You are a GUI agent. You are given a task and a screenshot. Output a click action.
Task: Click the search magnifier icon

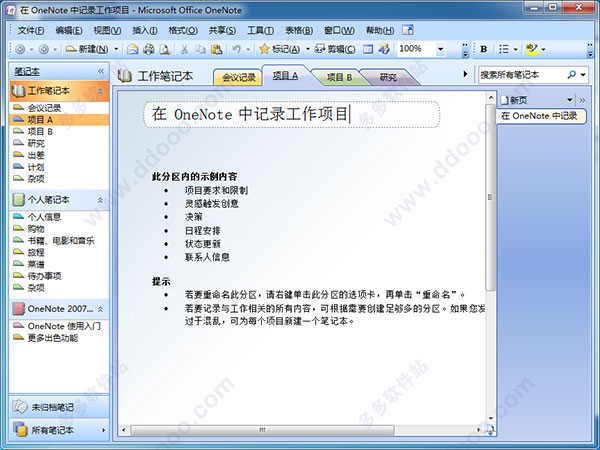coord(572,75)
